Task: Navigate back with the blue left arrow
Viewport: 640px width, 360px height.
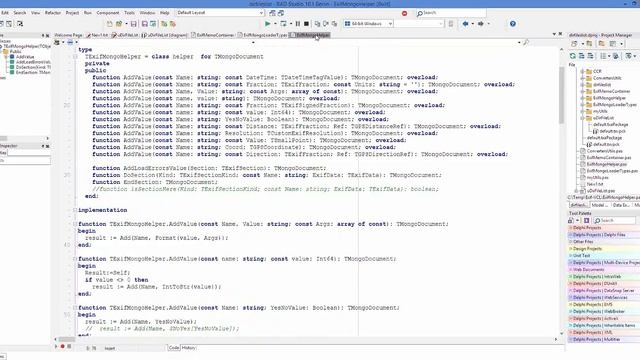Action: click(x=465, y=24)
